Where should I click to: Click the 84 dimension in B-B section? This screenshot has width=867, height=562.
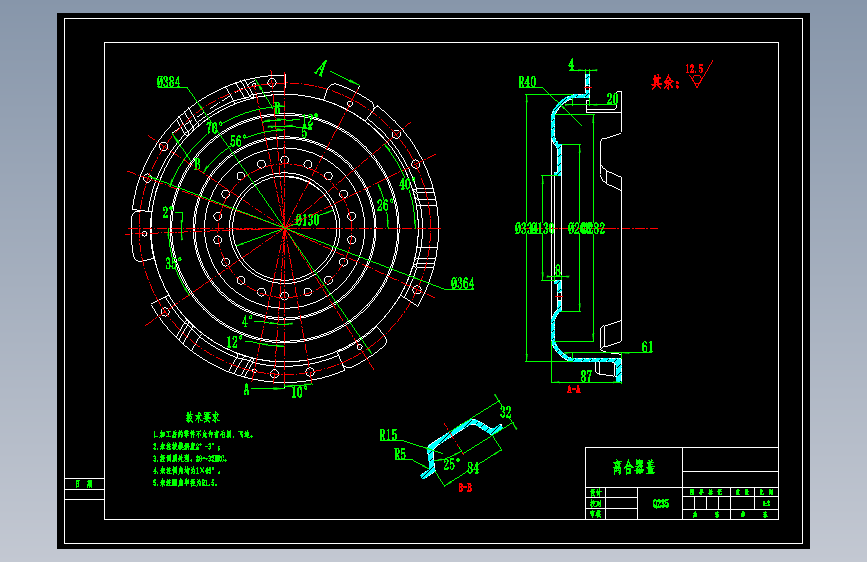[x=473, y=469]
